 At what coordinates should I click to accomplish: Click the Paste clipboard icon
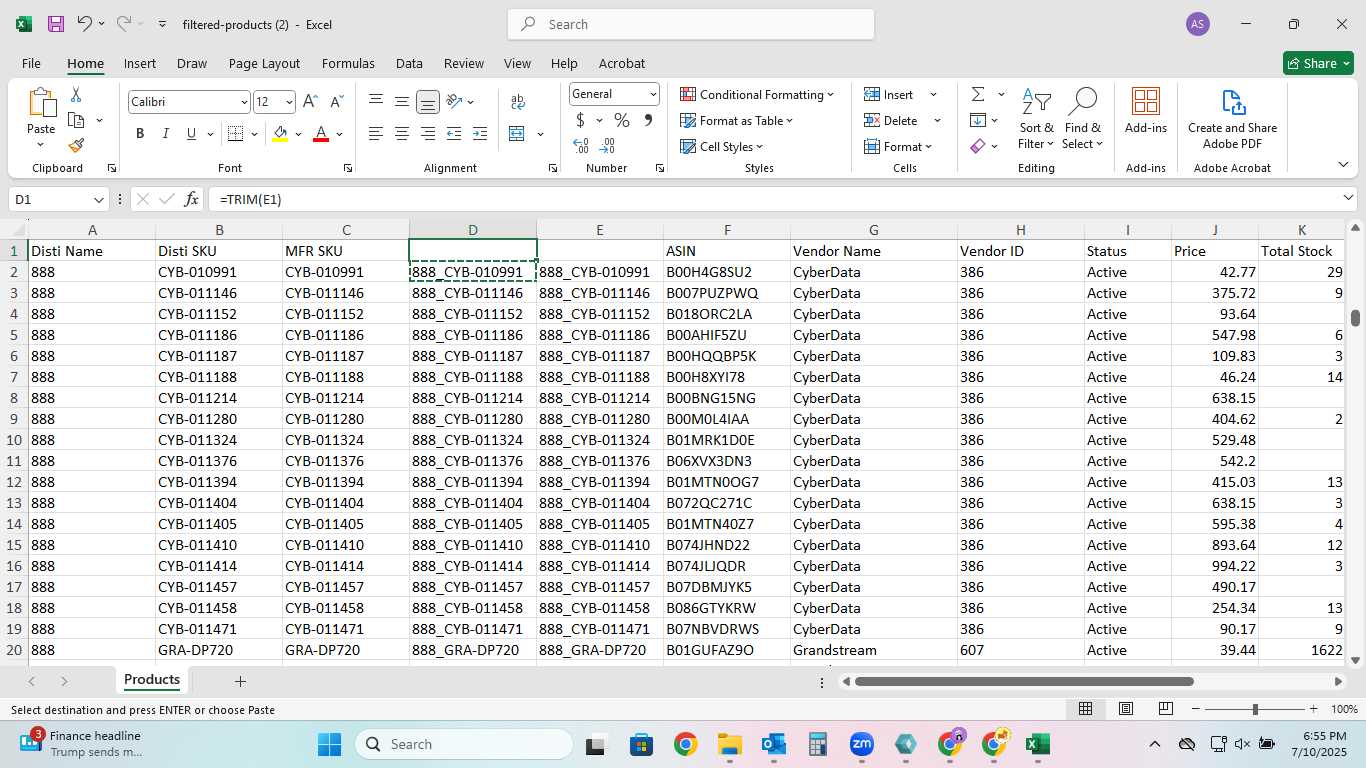[41, 102]
